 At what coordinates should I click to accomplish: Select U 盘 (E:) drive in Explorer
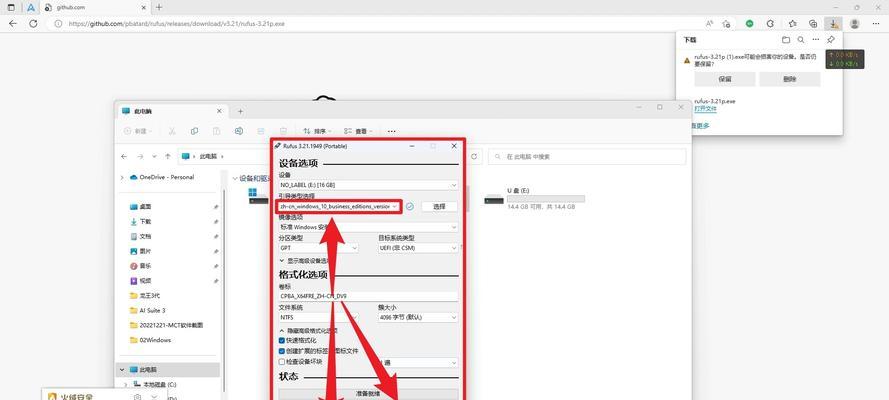534,199
